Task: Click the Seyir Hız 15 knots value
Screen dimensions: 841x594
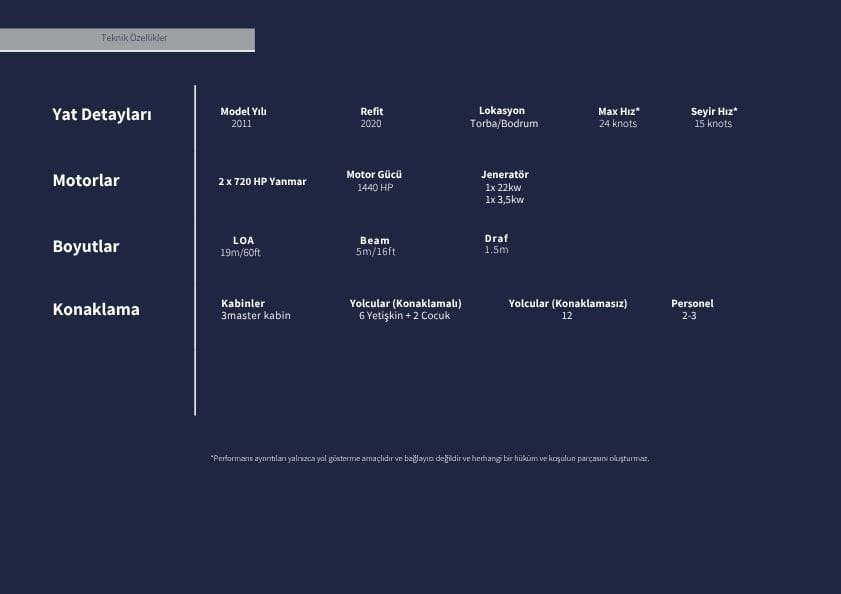Action: click(713, 123)
